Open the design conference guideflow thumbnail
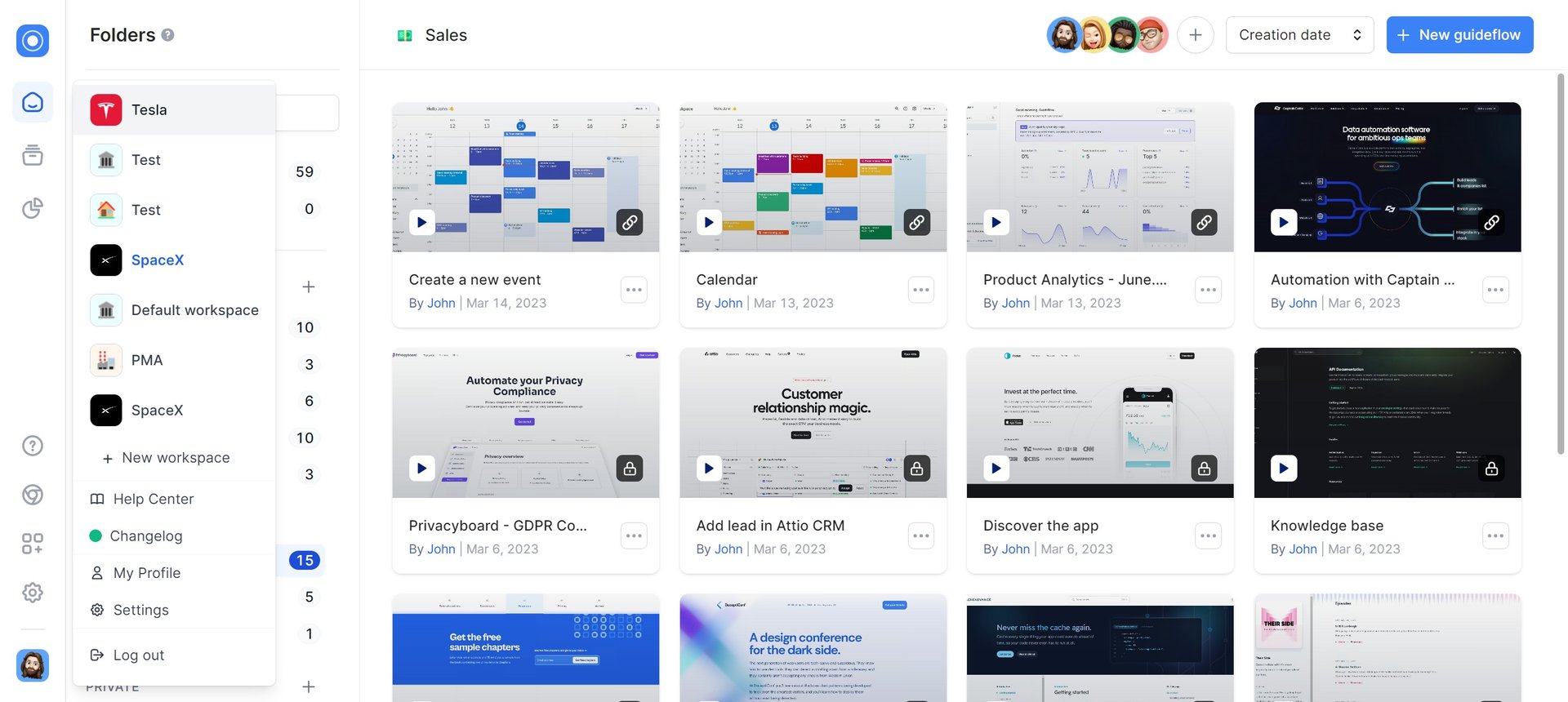This screenshot has height=702, width=1568. coord(813,647)
